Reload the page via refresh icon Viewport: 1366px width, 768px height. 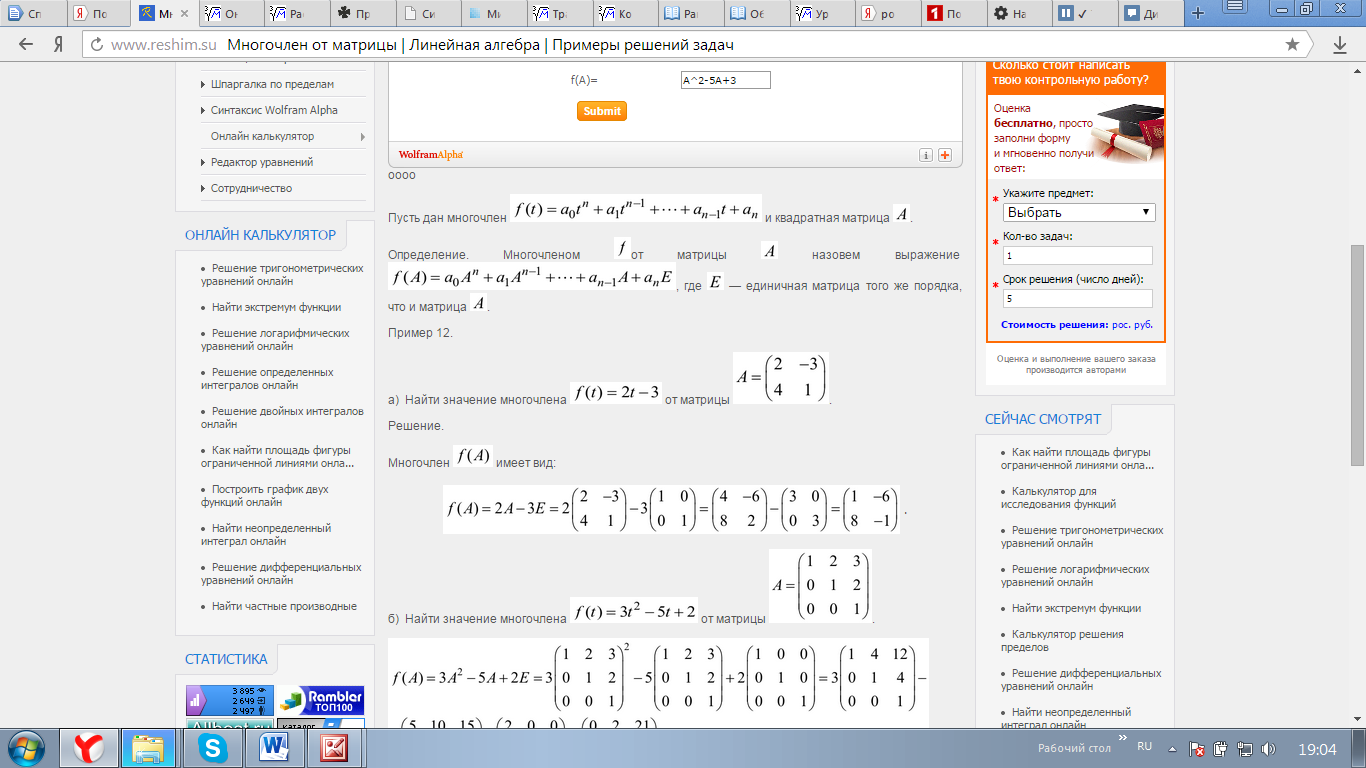(x=97, y=45)
